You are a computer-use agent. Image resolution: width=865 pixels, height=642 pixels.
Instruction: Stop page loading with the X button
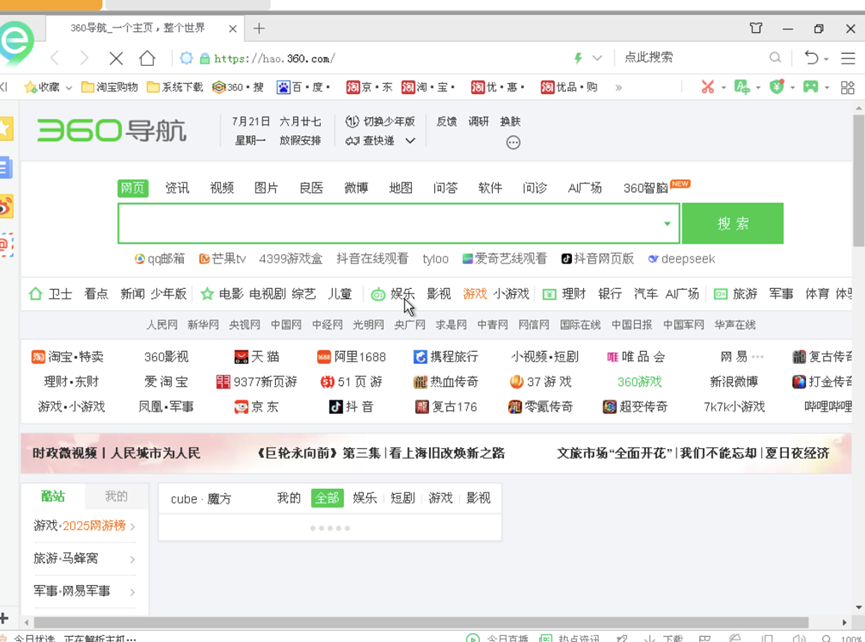point(116,58)
